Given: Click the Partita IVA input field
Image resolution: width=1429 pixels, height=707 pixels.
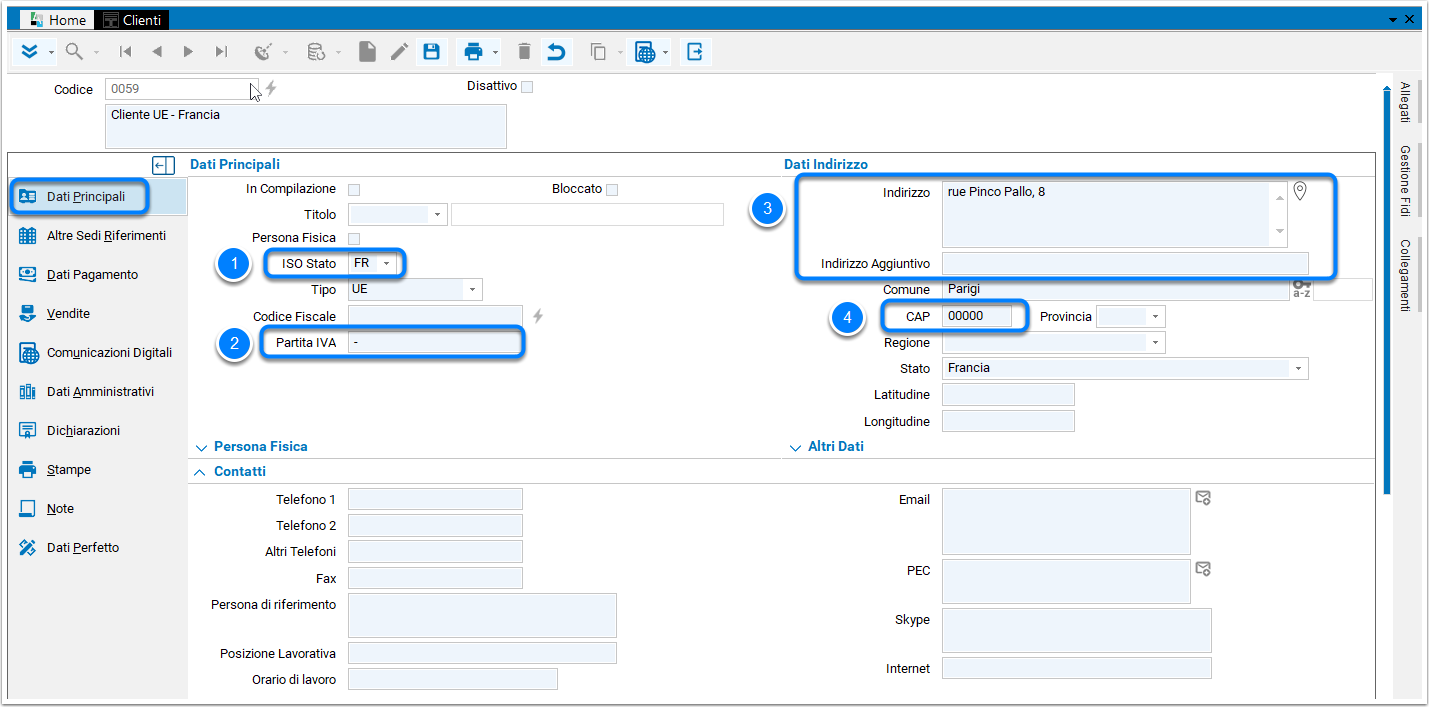Looking at the screenshot, I should coord(435,343).
